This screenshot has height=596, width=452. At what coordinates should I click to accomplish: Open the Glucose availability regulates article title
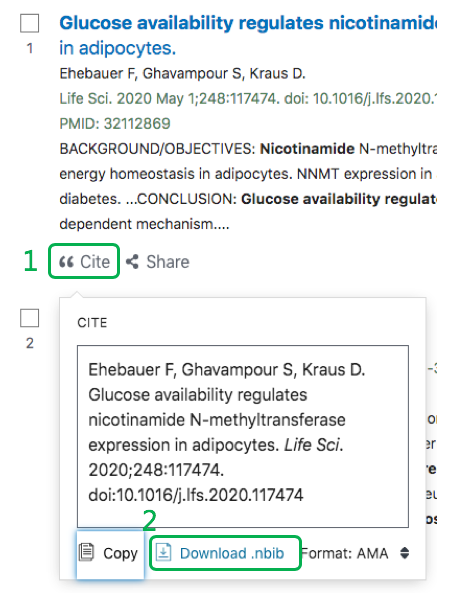(x=248, y=35)
